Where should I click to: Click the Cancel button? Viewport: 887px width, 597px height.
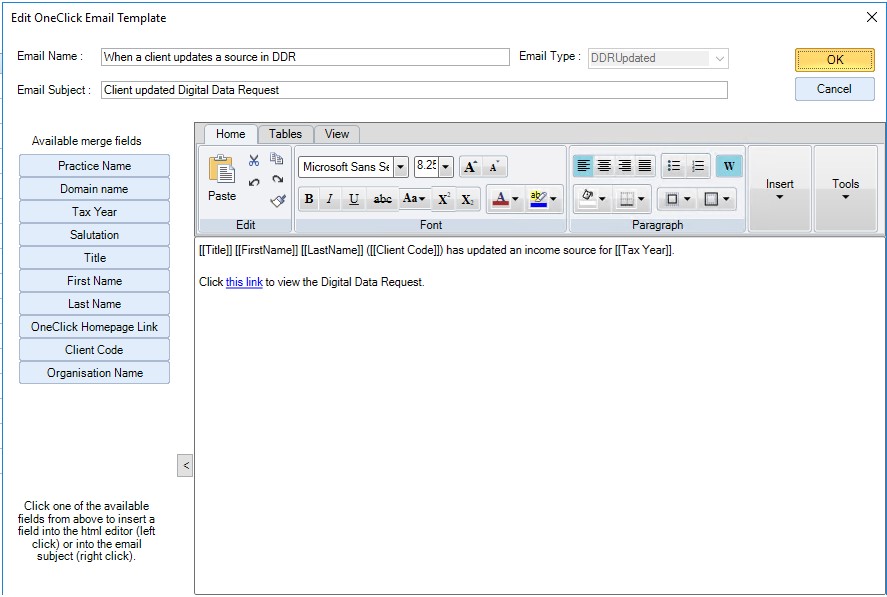click(834, 89)
